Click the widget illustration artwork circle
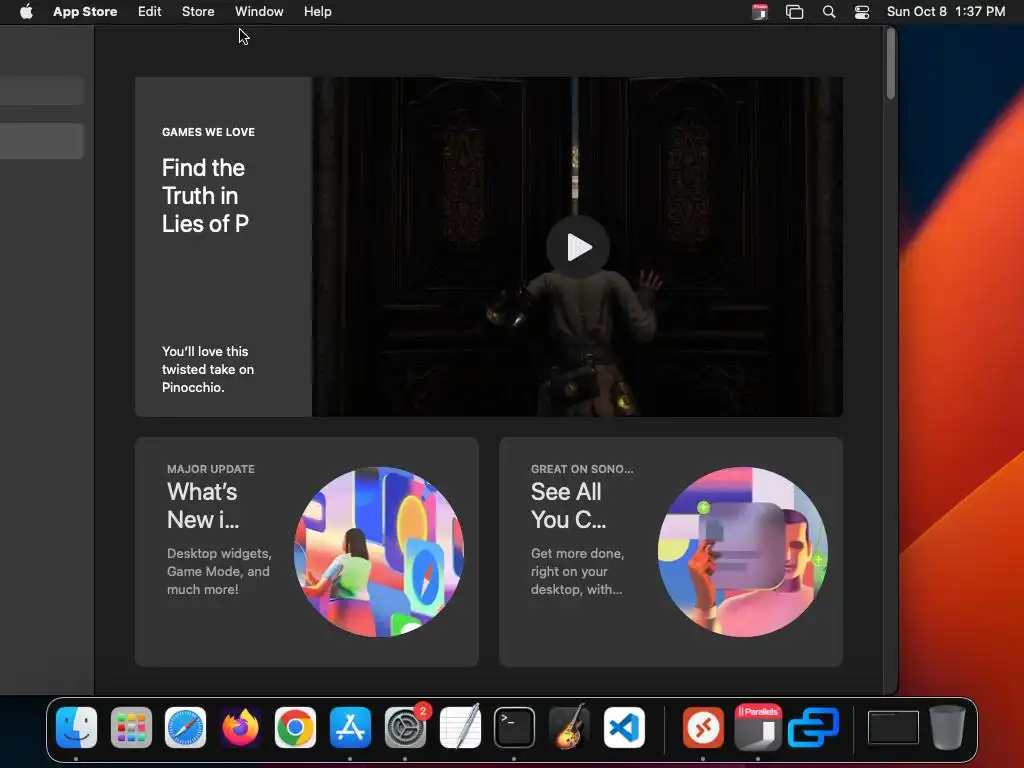This screenshot has width=1024, height=768. point(743,552)
